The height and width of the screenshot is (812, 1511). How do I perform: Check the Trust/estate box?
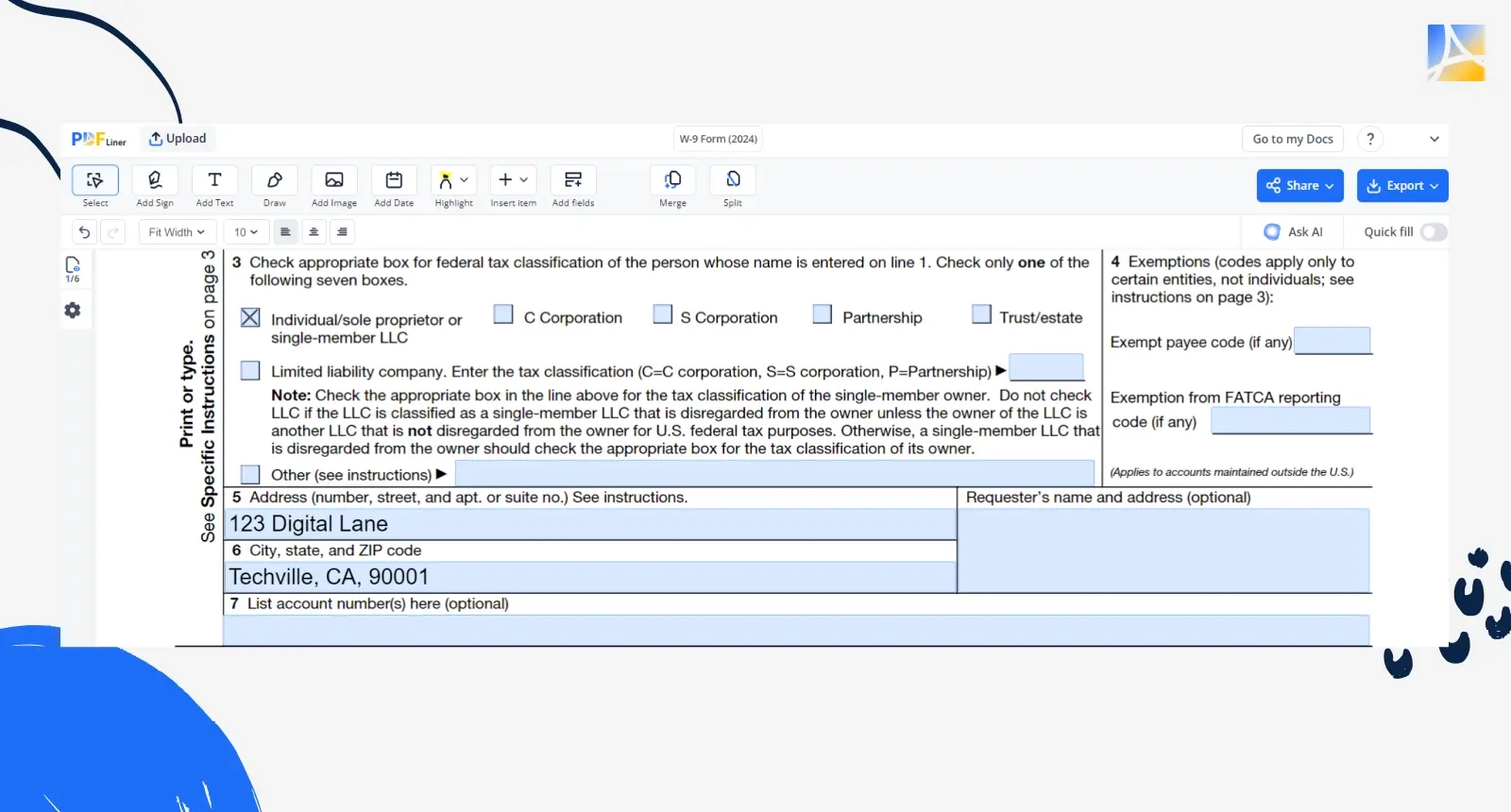(982, 314)
